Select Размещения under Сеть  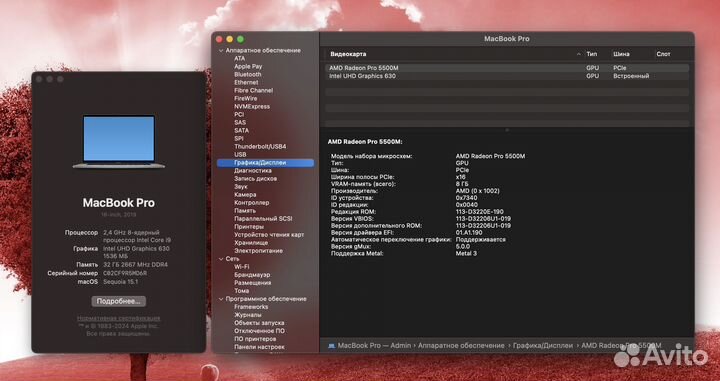253,283
